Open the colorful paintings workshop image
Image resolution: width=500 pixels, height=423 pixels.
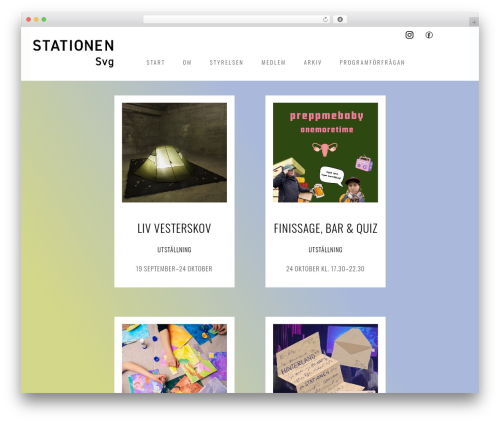[x=174, y=358]
